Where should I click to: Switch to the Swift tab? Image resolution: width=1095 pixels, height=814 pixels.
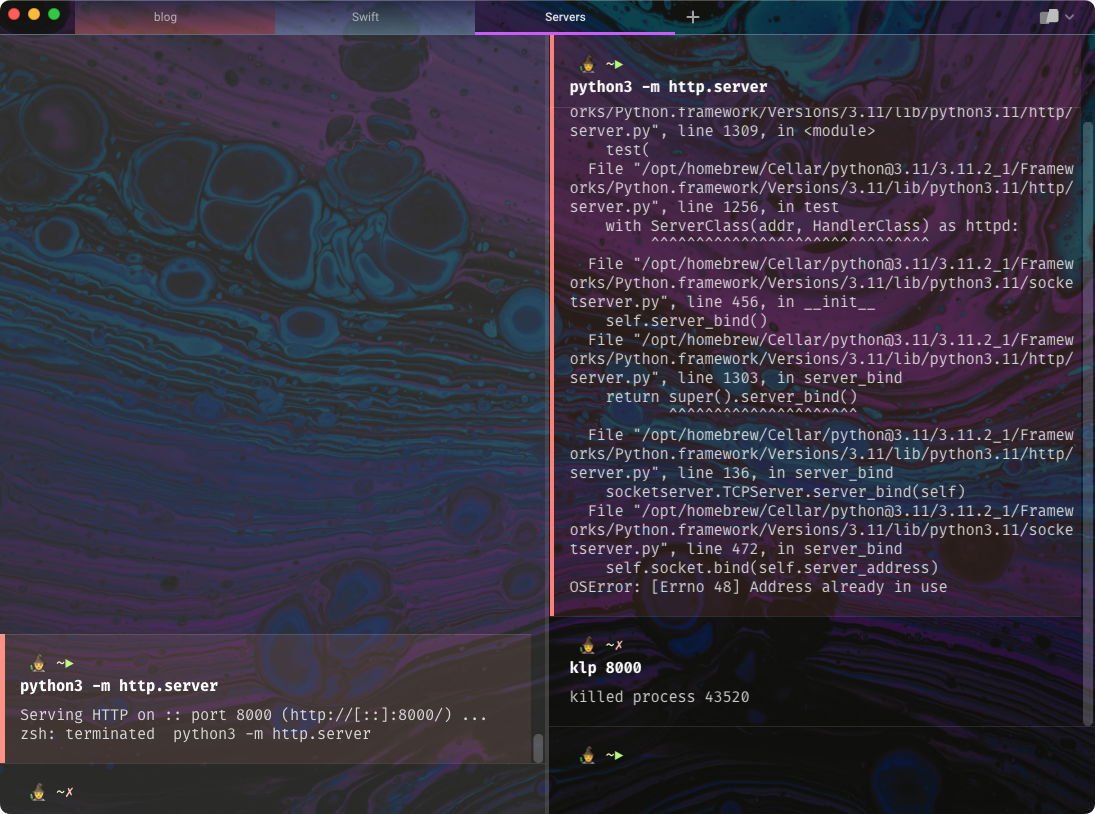[x=365, y=17]
